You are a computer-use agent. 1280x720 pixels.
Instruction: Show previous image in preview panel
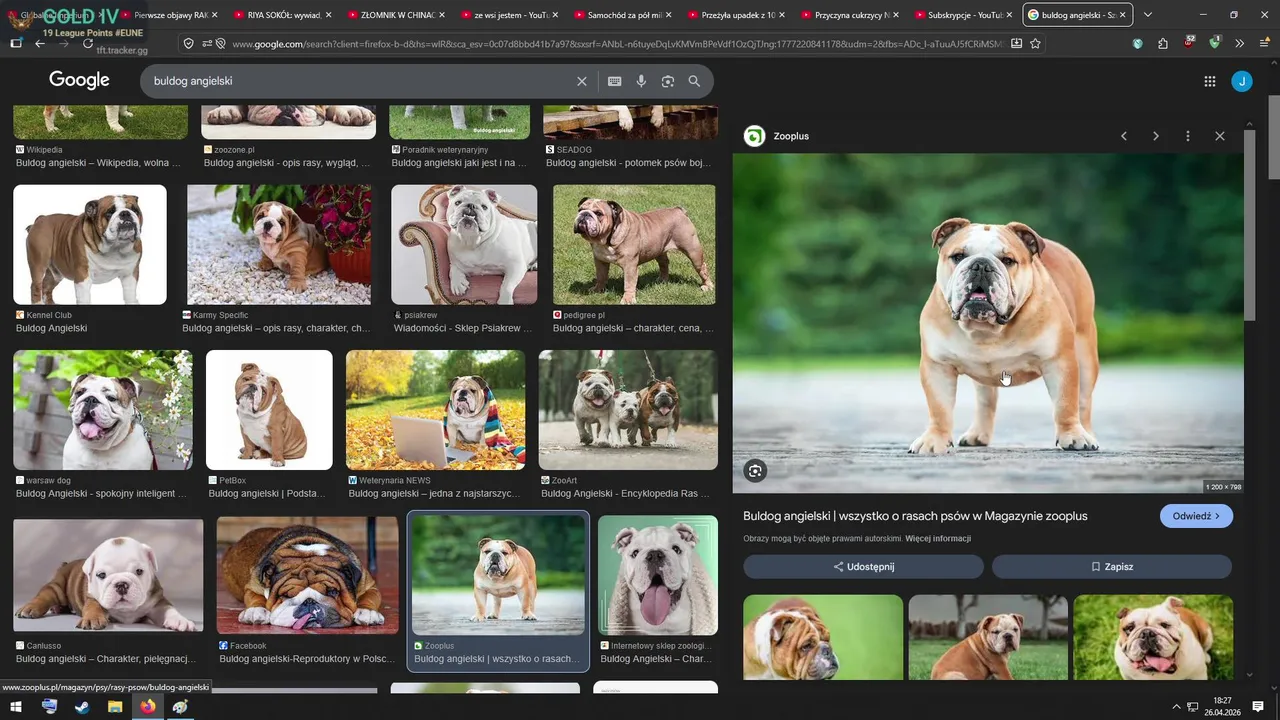click(1124, 136)
